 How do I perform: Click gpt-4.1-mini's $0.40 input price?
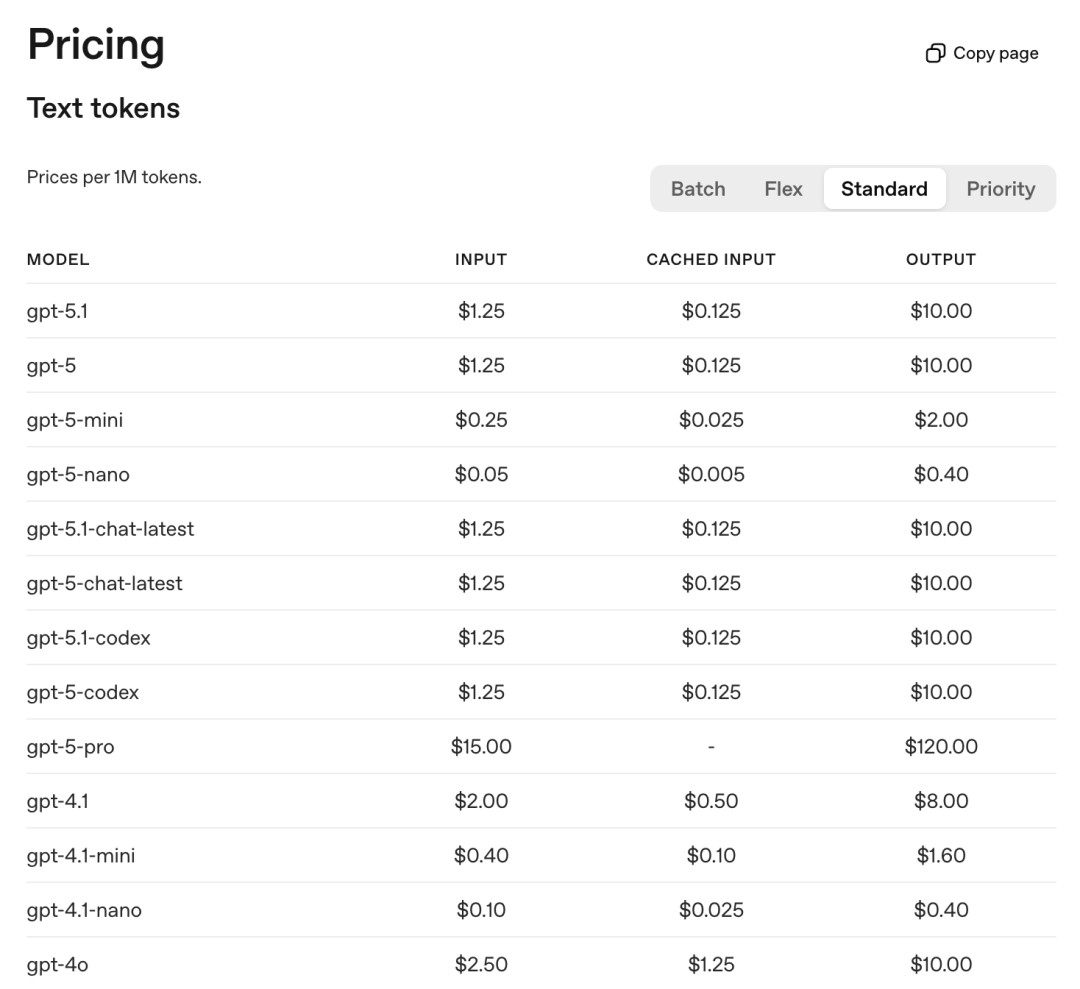481,855
